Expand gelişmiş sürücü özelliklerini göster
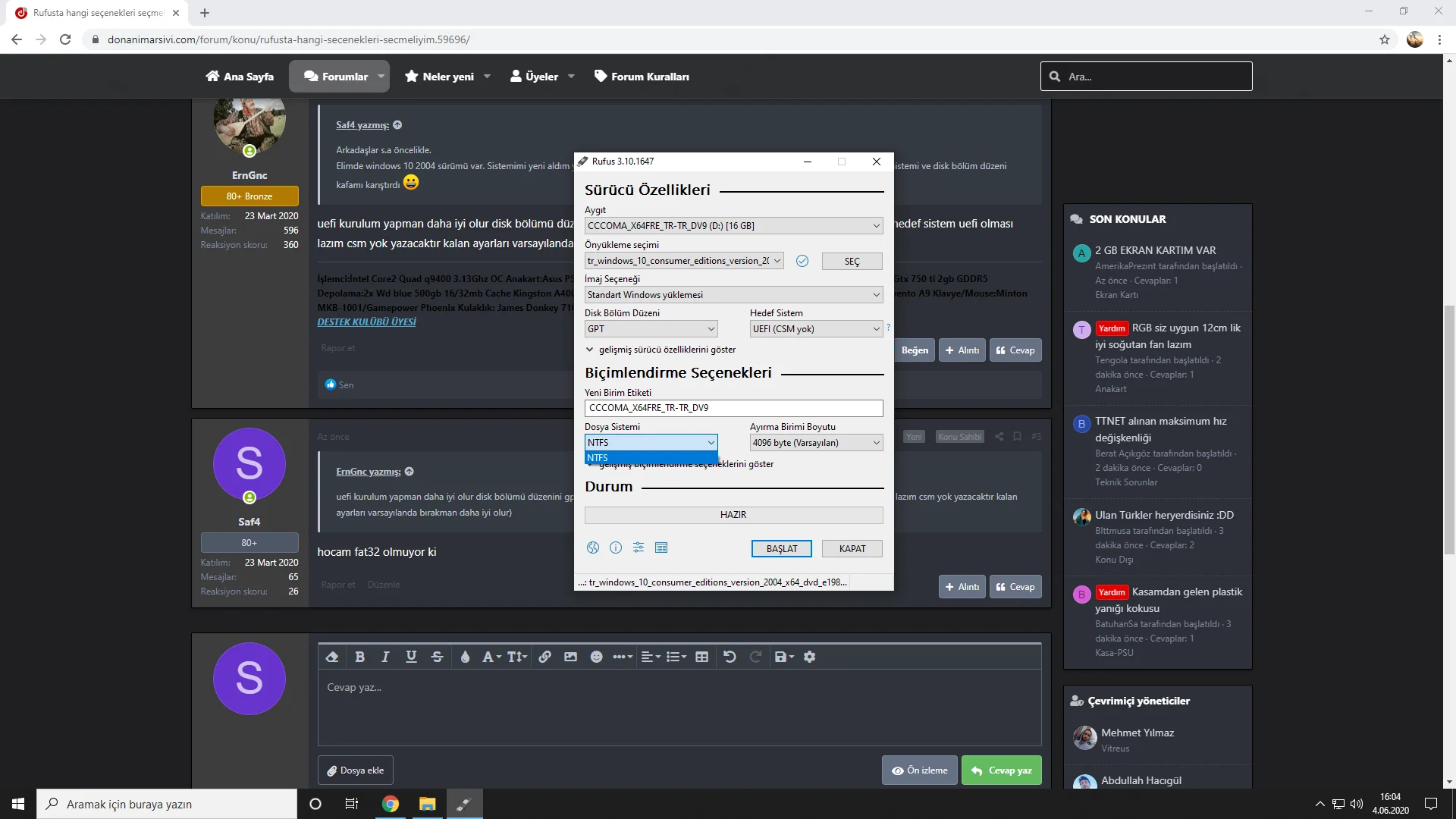1456x819 pixels. click(x=660, y=350)
